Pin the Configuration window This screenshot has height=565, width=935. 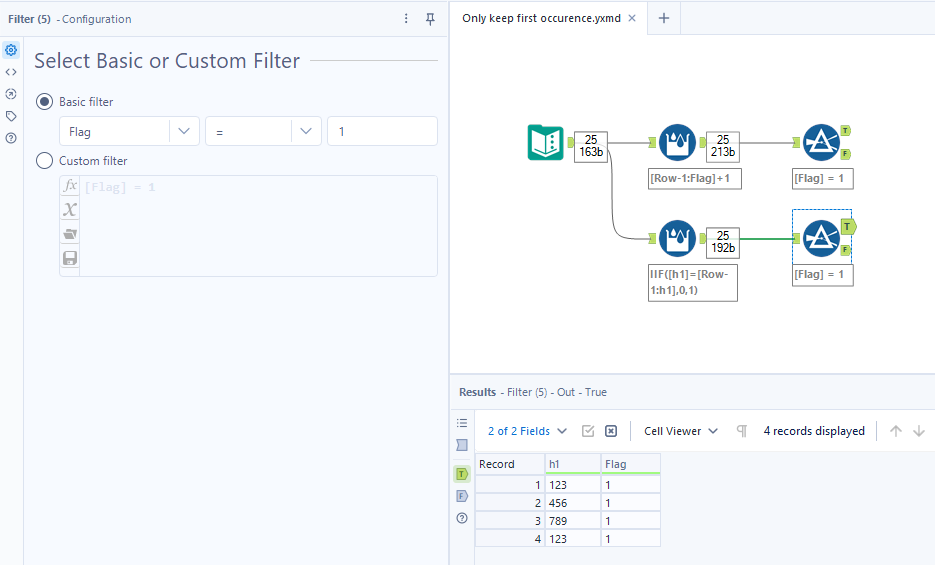click(430, 19)
